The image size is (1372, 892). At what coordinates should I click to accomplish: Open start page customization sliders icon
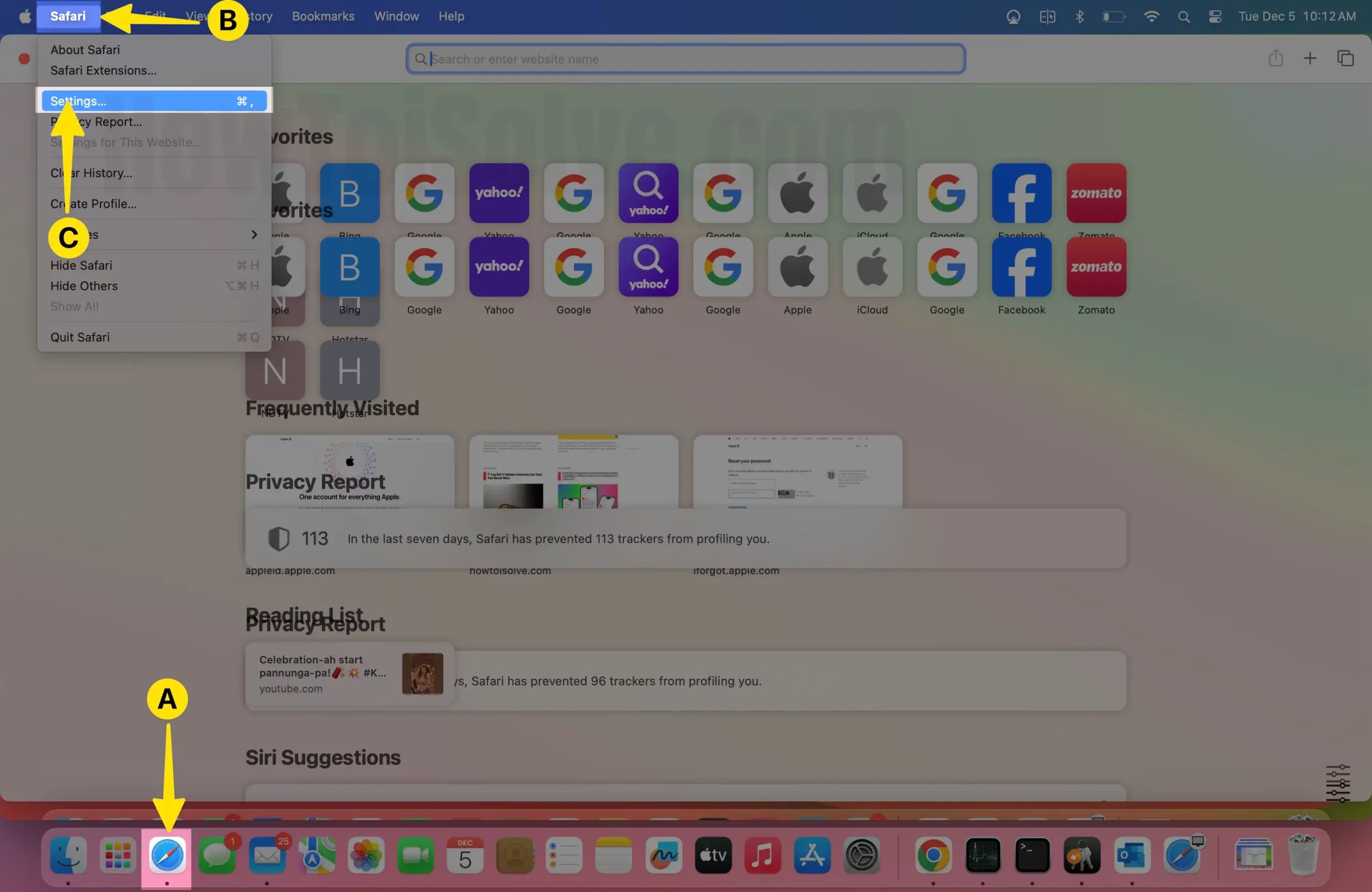(x=1338, y=783)
